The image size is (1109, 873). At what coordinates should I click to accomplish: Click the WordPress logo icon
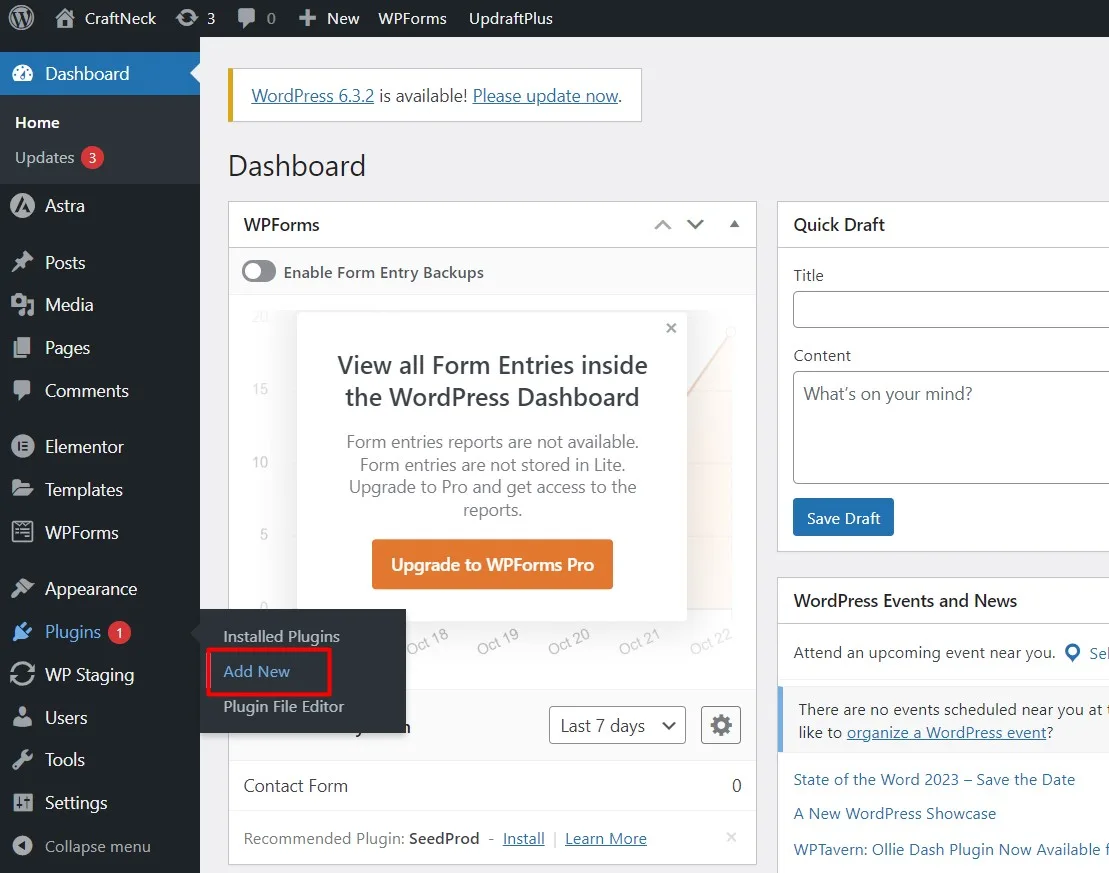[21, 18]
